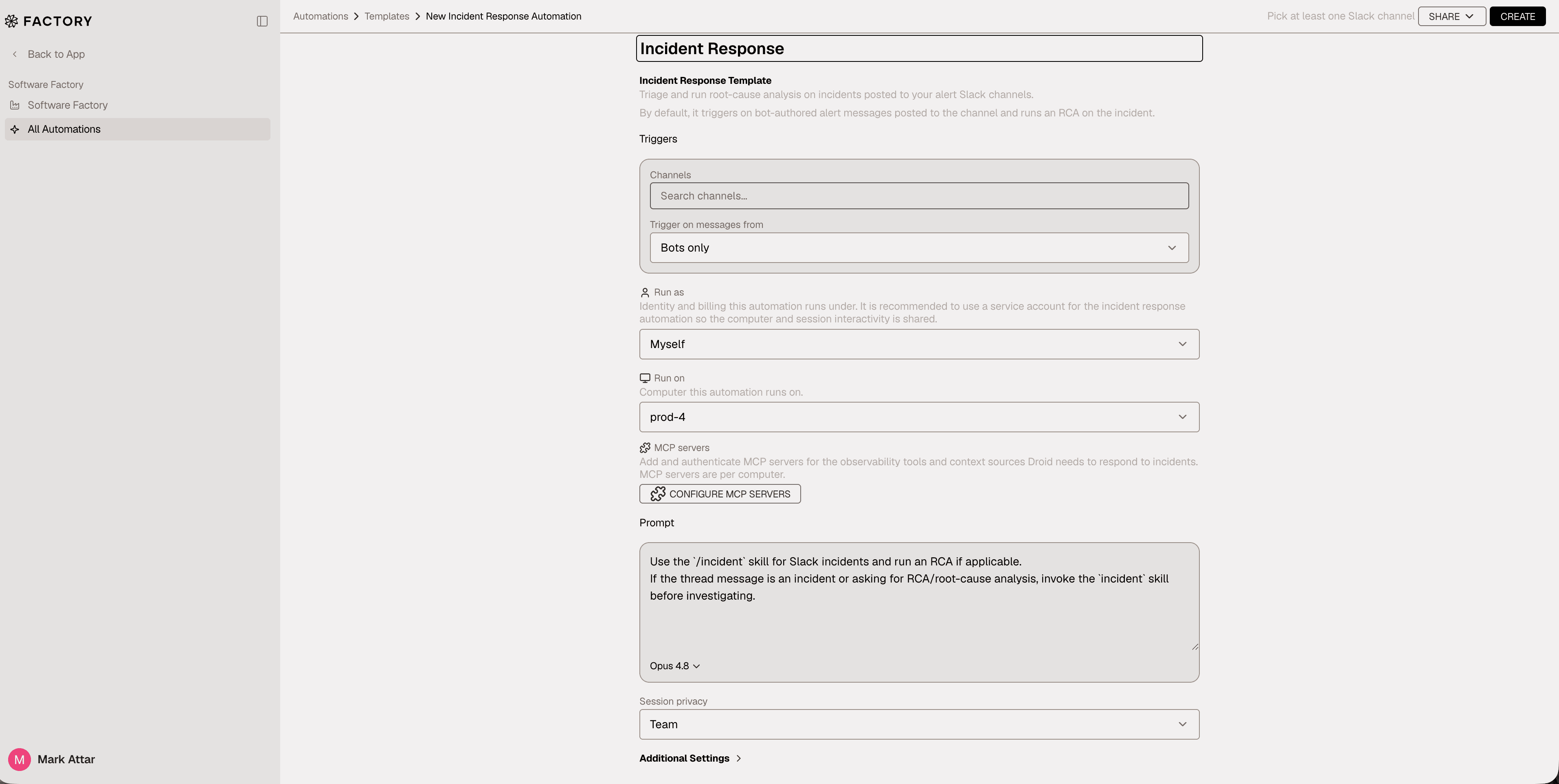
Task: Open the Opus 4.8 model selector
Action: (674, 666)
